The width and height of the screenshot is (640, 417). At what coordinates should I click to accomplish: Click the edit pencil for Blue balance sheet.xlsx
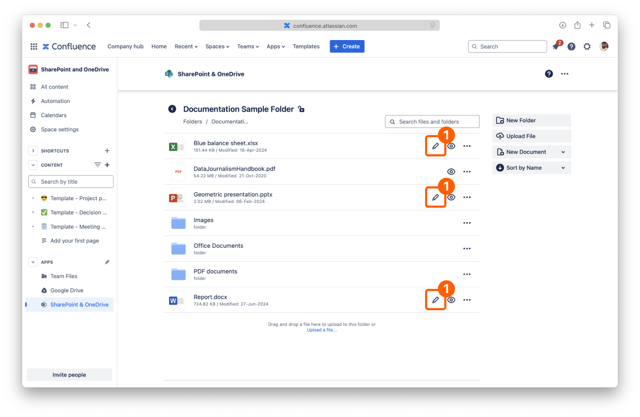[x=435, y=146]
